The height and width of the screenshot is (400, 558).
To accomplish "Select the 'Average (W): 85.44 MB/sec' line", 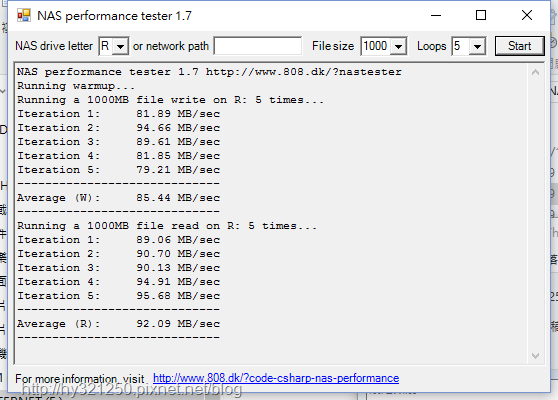I will pyautogui.click(x=119, y=198).
